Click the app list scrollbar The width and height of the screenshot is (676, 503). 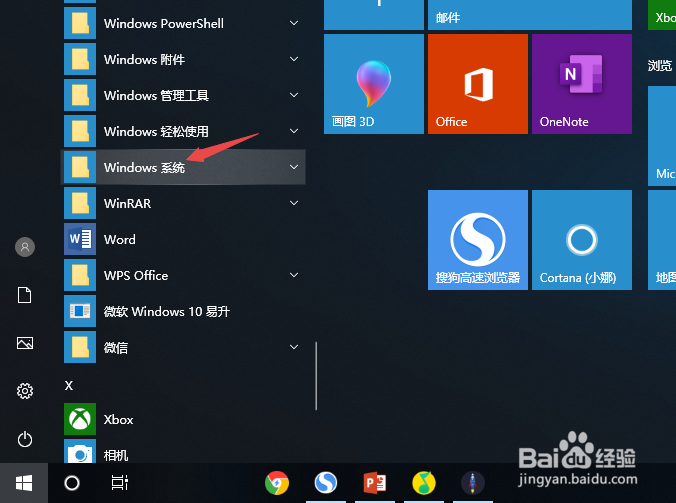point(316,376)
